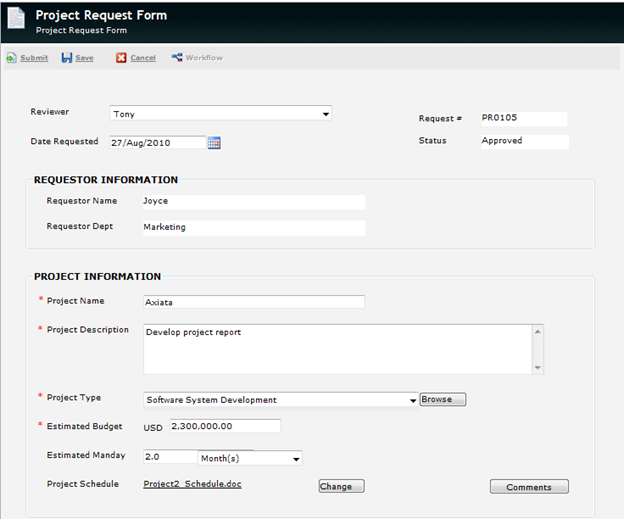Click the Submit link
This screenshot has height=520, width=624.
[x=34, y=58]
